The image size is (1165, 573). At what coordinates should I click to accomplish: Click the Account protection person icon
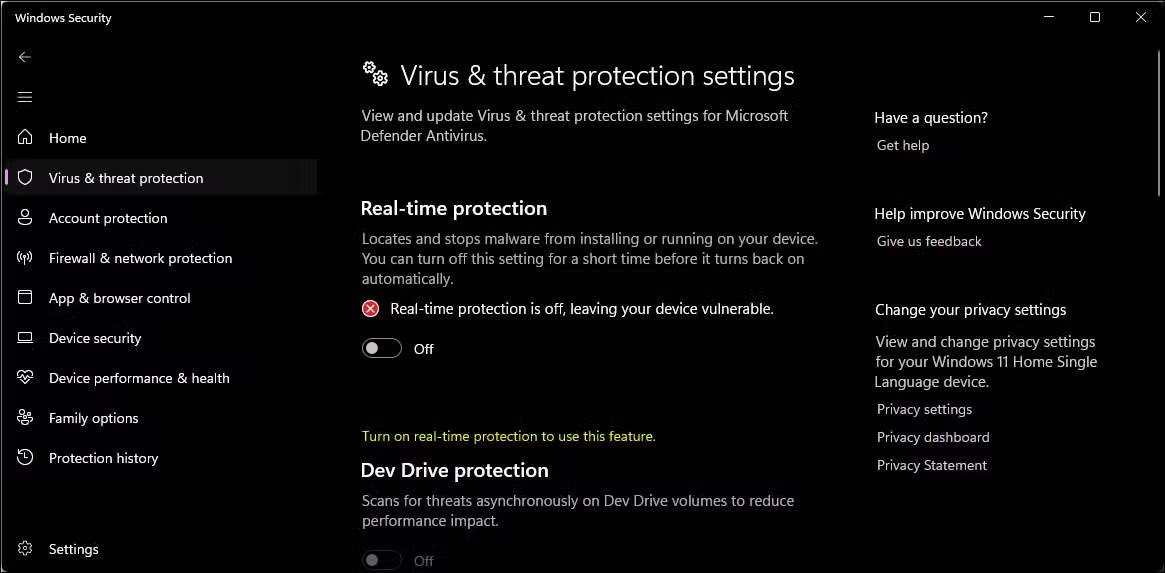point(26,218)
